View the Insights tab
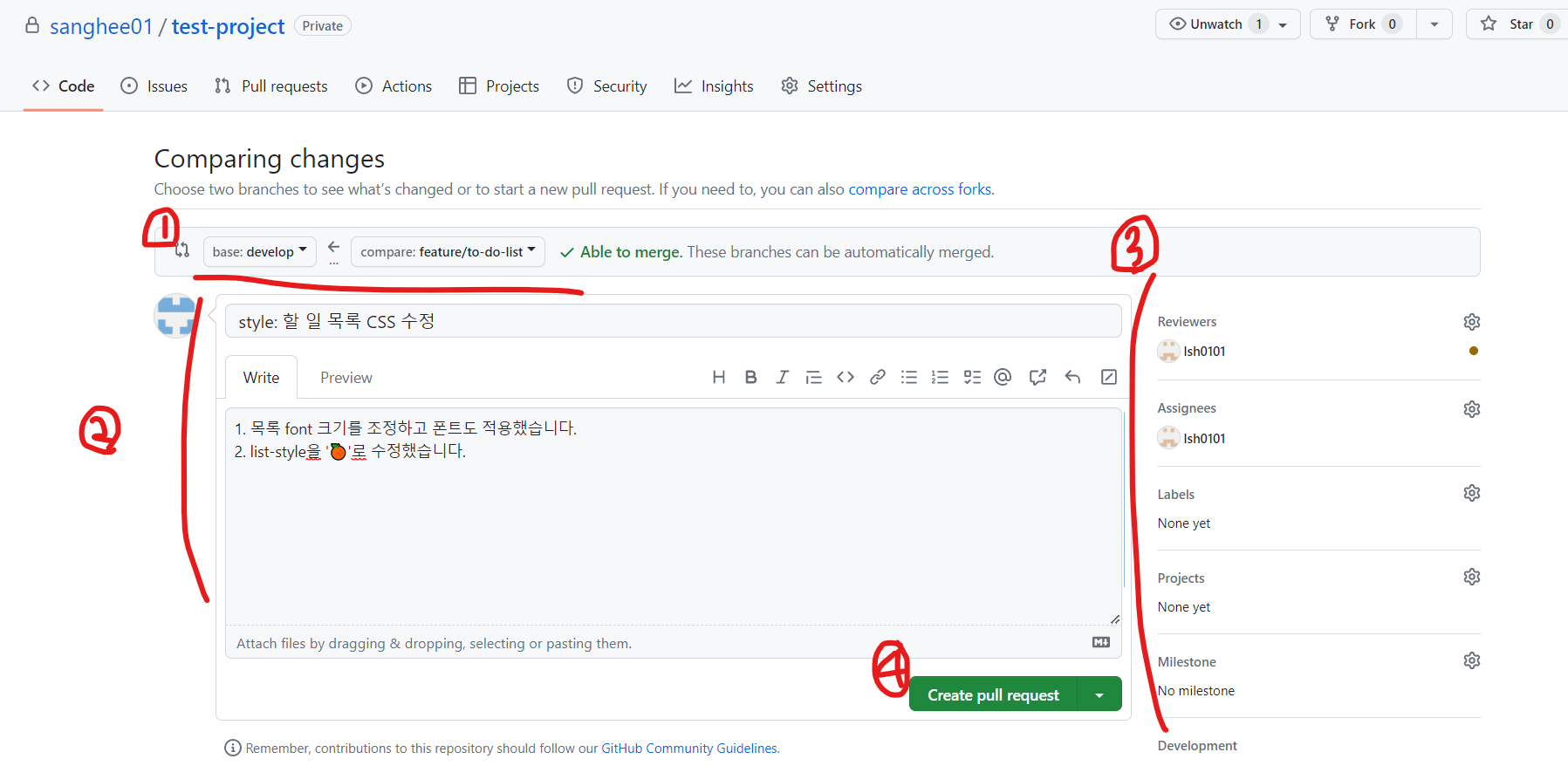1568x766 pixels. (714, 85)
